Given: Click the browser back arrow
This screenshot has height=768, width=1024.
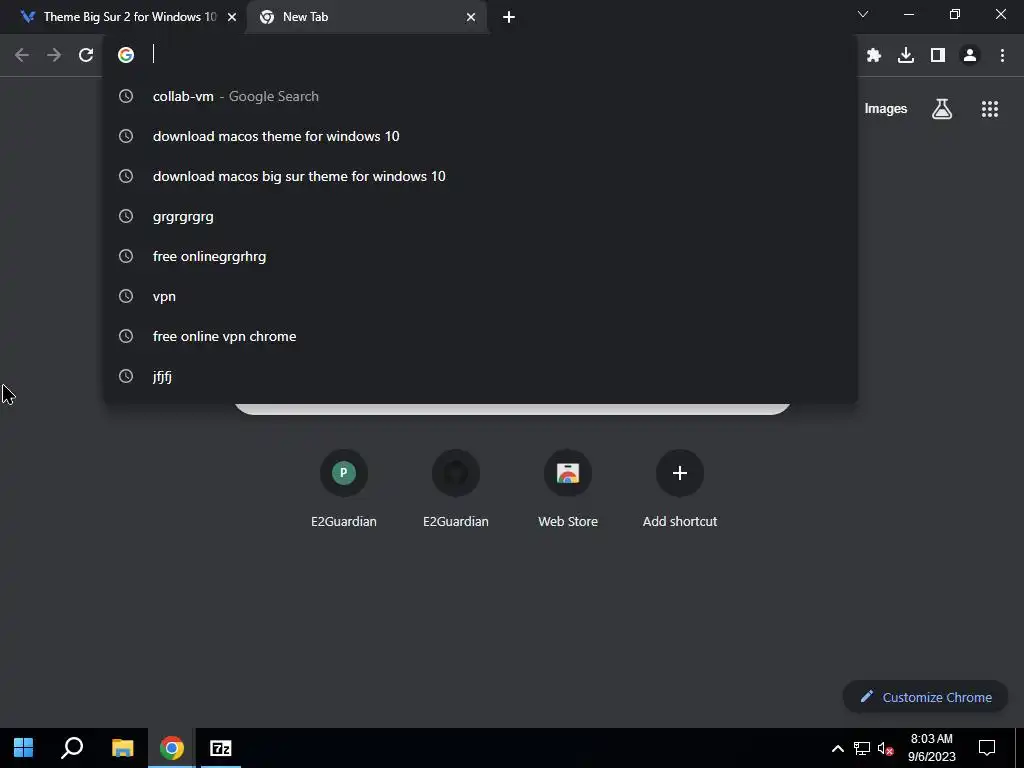Looking at the screenshot, I should pos(22,55).
